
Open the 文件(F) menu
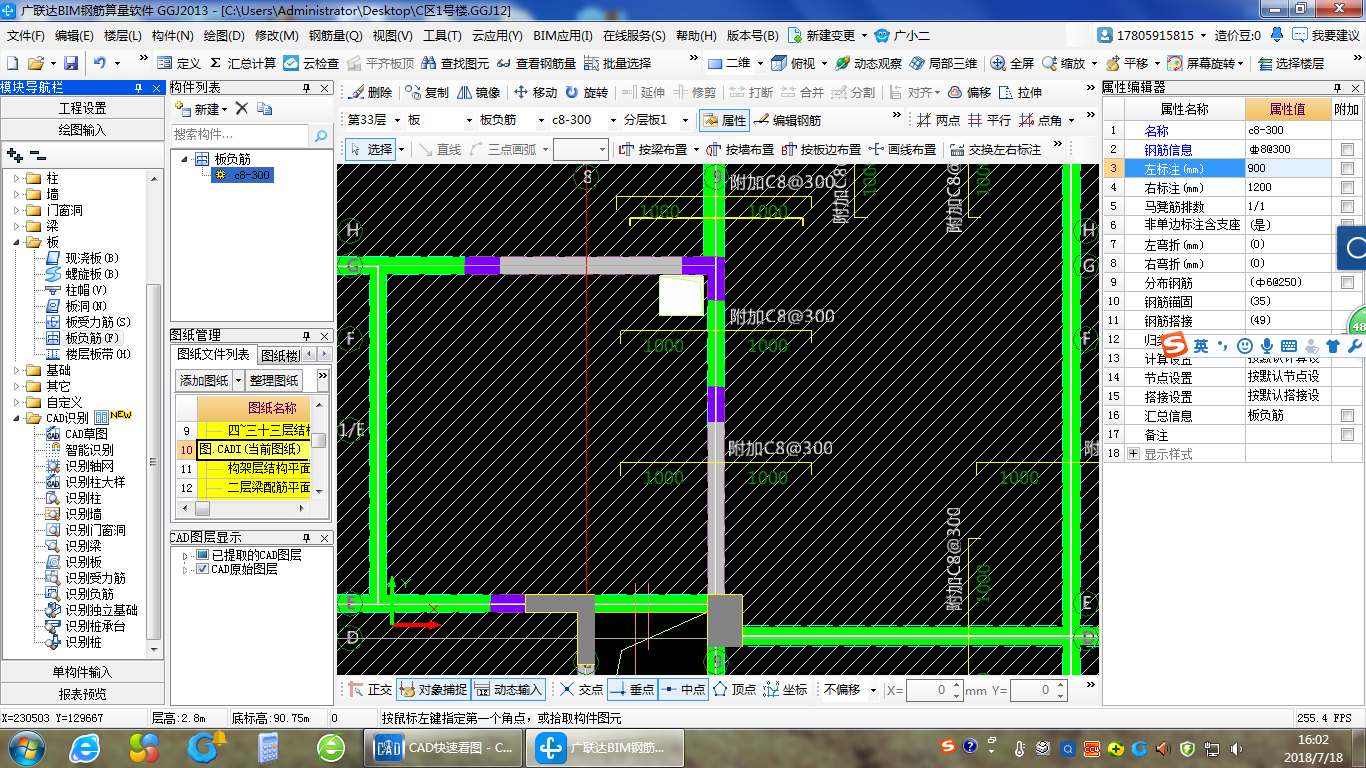[x=26, y=35]
